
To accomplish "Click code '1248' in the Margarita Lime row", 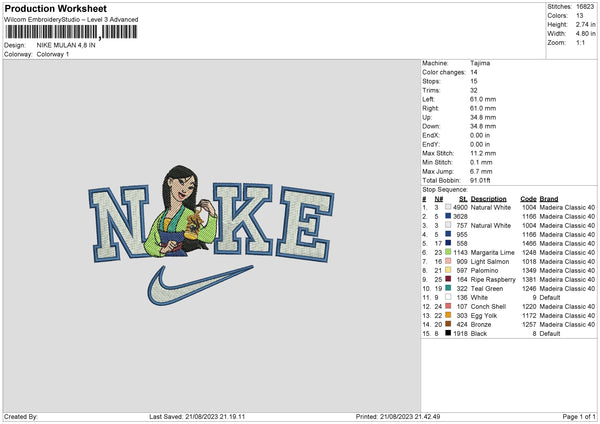I will (x=529, y=253).
